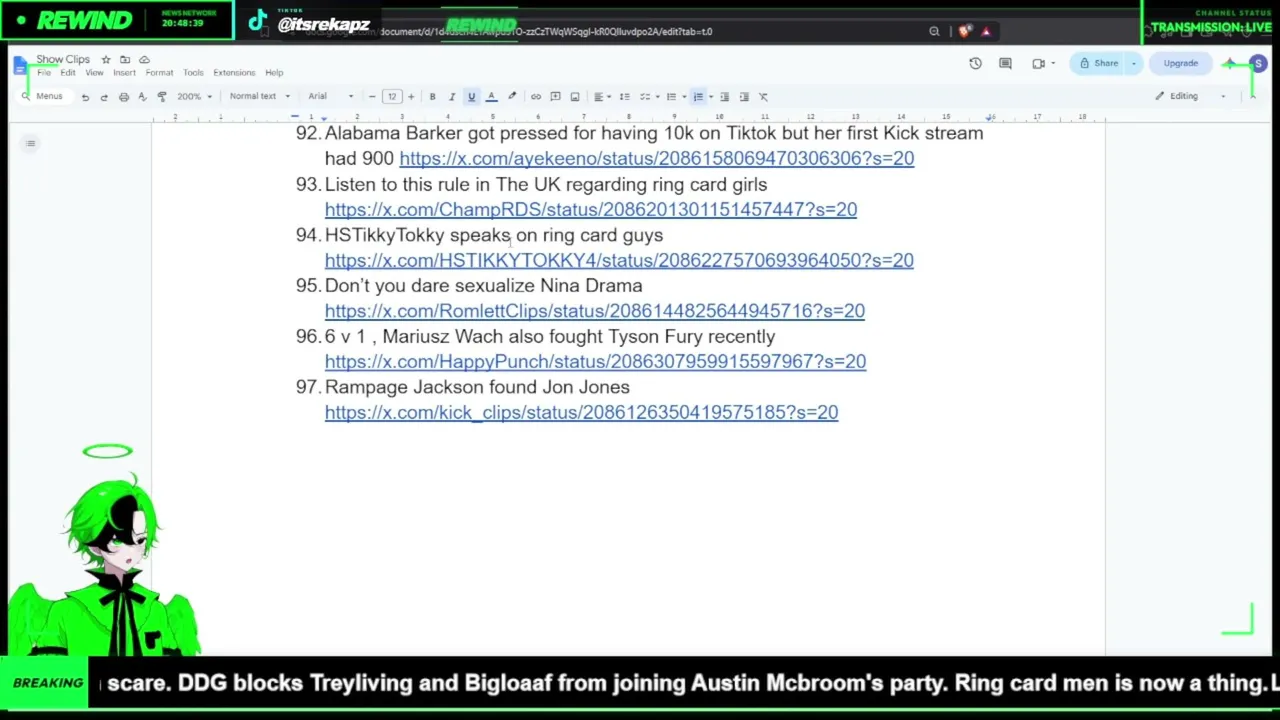This screenshot has height=720, width=1280.
Task: Toggle italic formatting
Action: pos(452,97)
